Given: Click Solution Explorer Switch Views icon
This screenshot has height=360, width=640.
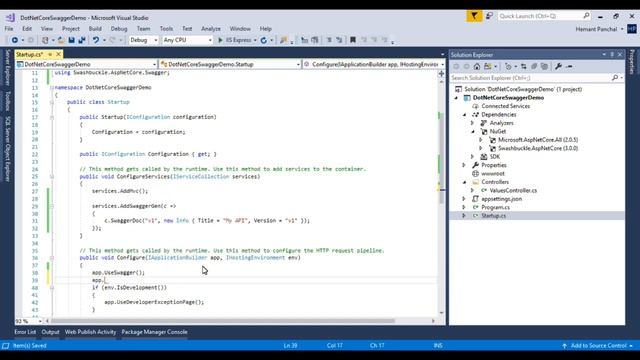Looking at the screenshot, I should point(488,66).
